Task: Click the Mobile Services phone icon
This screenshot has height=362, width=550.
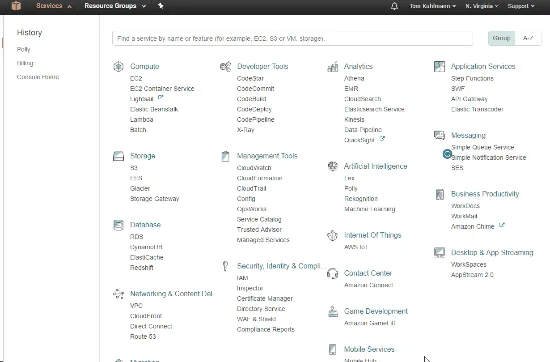Action: (x=333, y=349)
